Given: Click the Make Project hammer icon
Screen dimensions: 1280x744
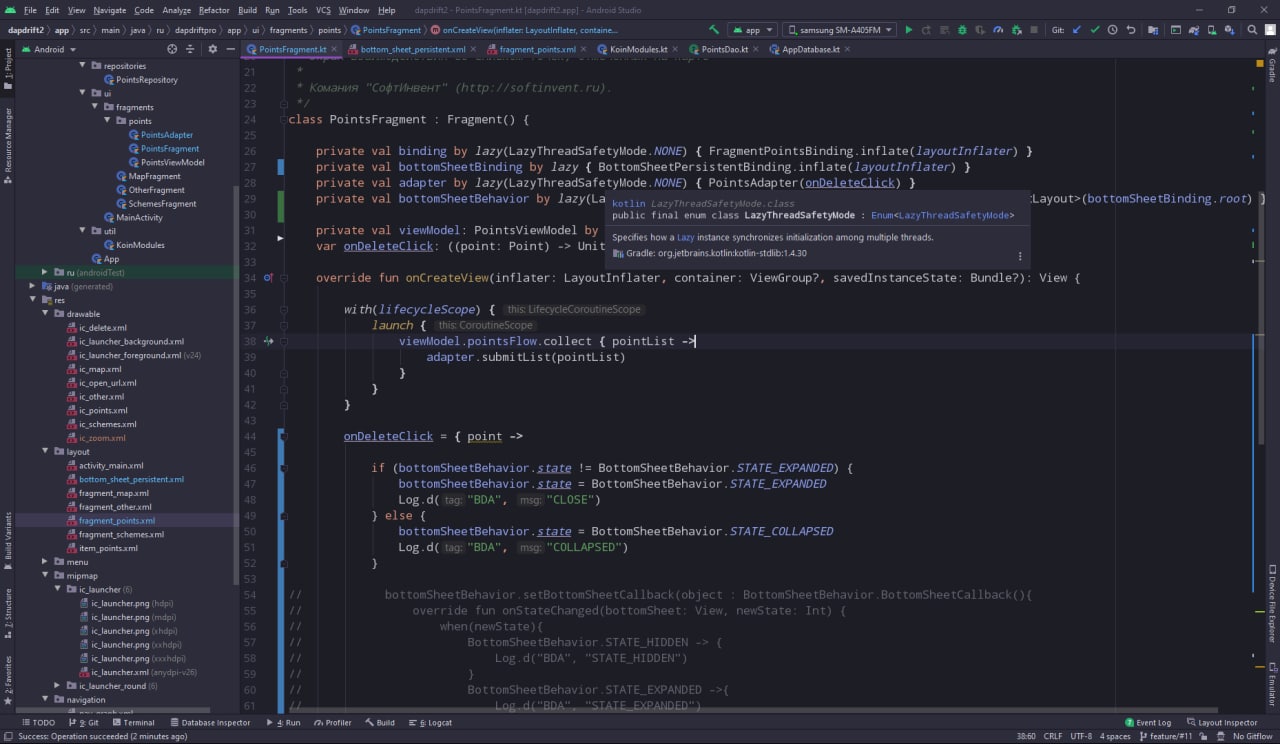Looking at the screenshot, I should (x=713, y=30).
